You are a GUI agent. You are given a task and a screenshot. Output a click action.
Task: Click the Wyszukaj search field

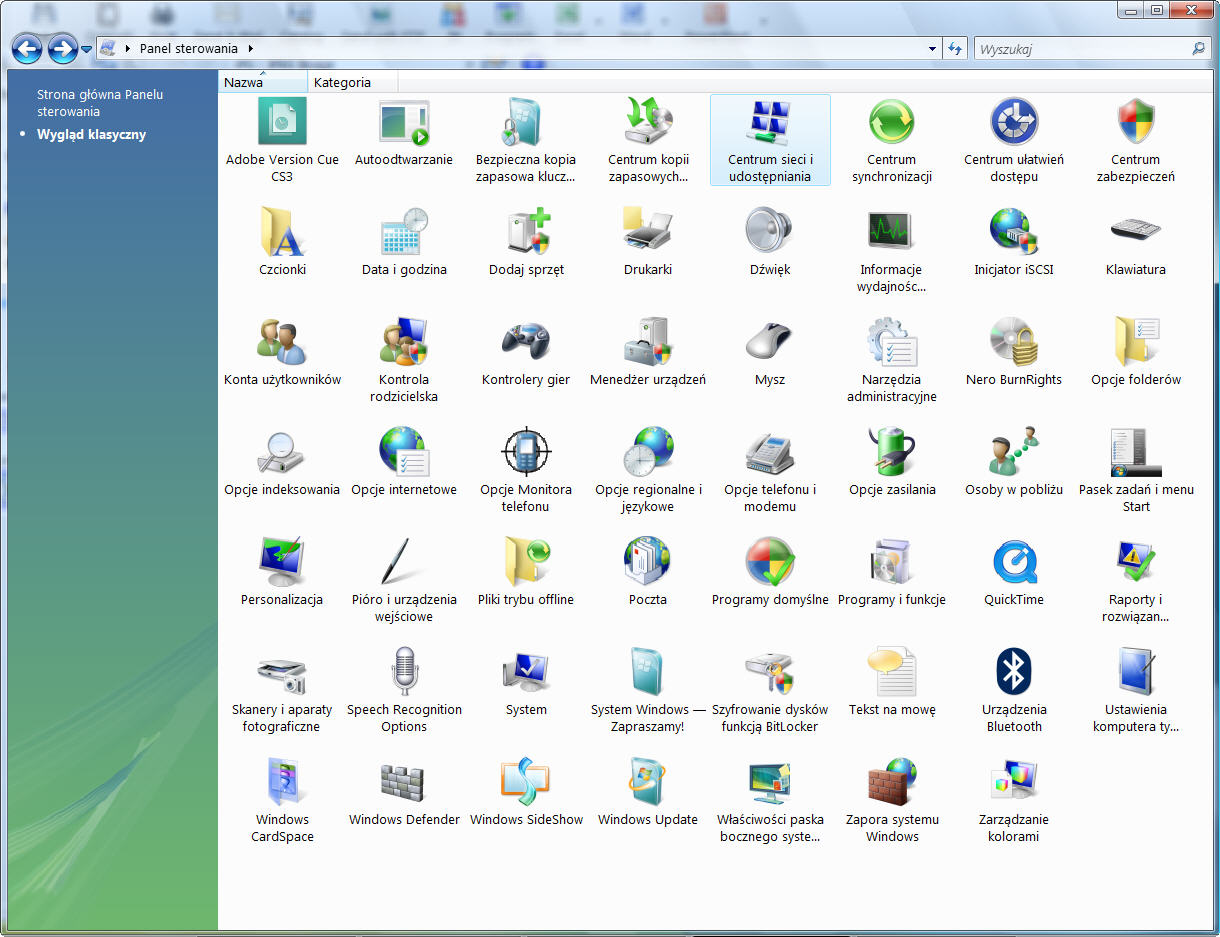coord(1080,48)
